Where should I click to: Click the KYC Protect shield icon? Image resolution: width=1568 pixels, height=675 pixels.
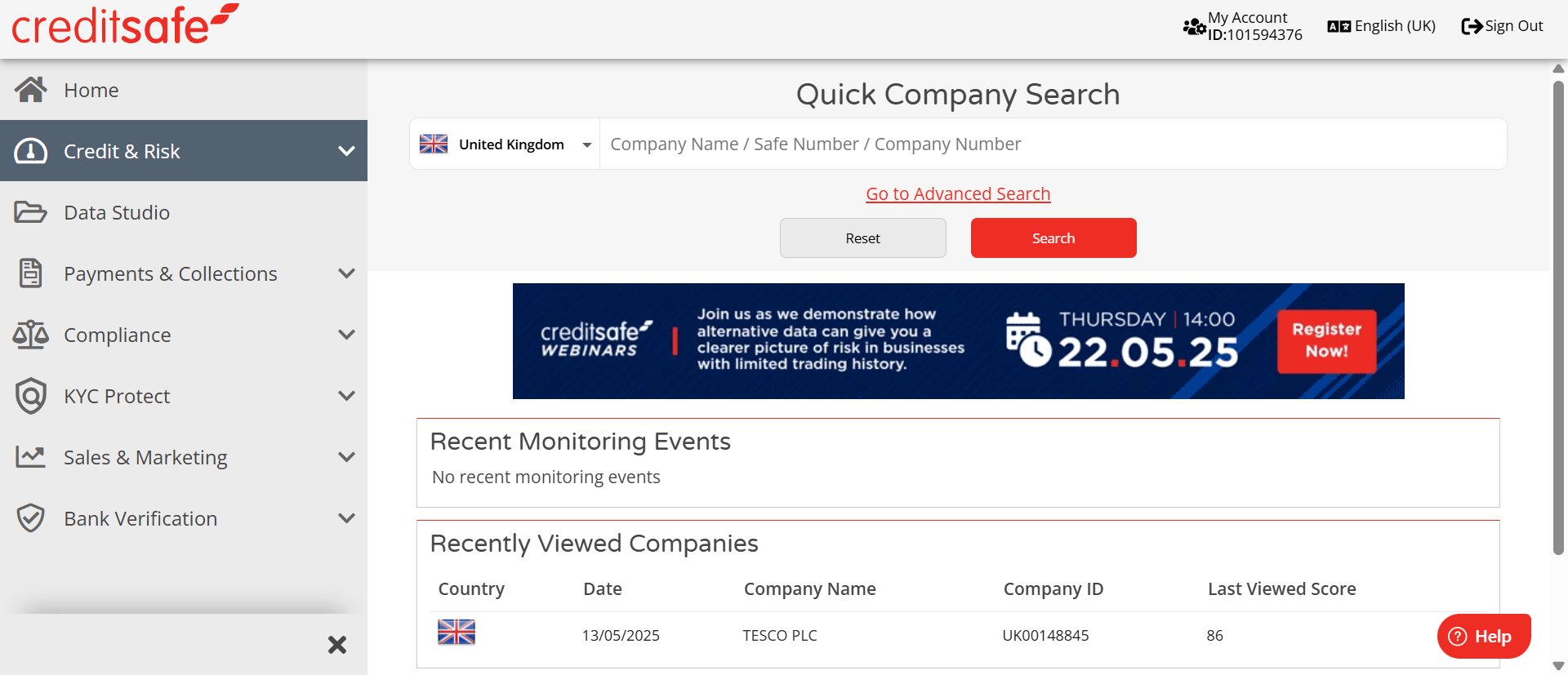click(30, 396)
